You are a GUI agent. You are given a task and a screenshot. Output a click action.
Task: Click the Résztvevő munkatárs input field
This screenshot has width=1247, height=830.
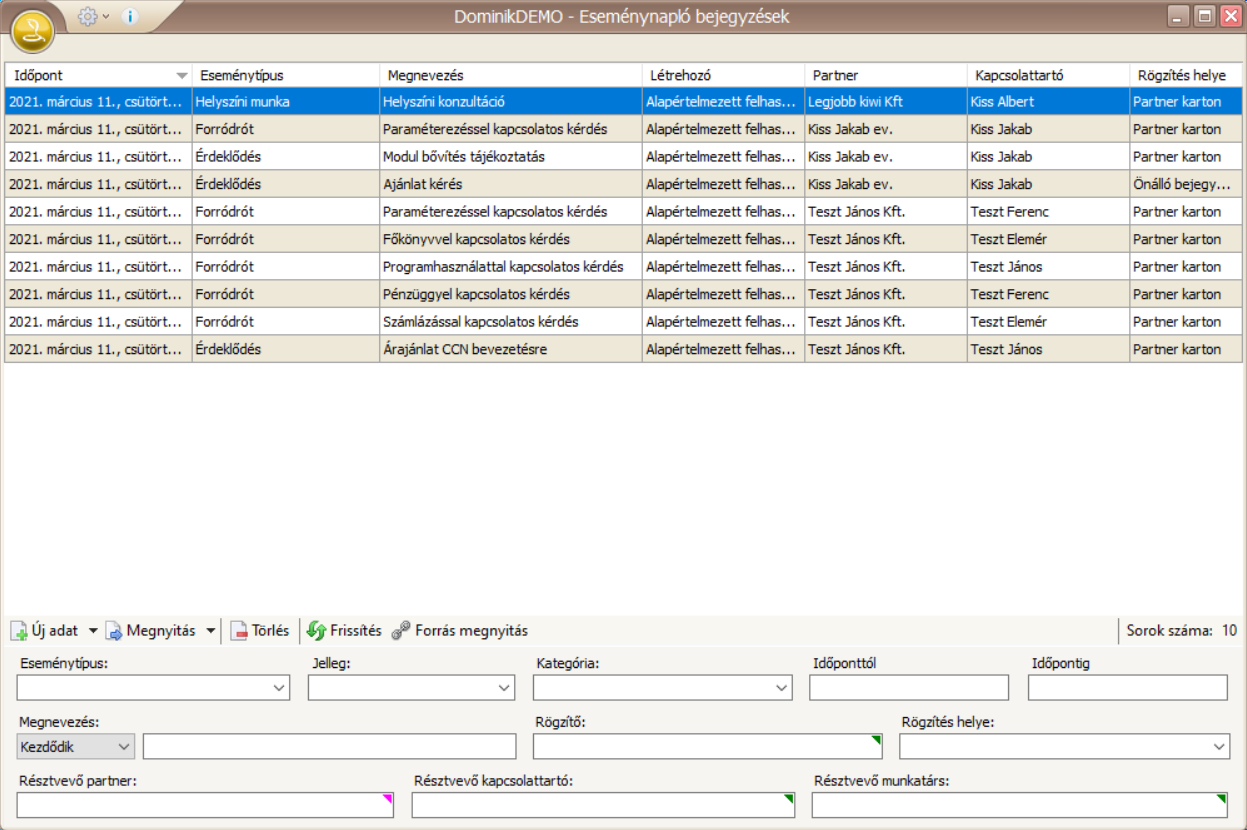(1020, 805)
